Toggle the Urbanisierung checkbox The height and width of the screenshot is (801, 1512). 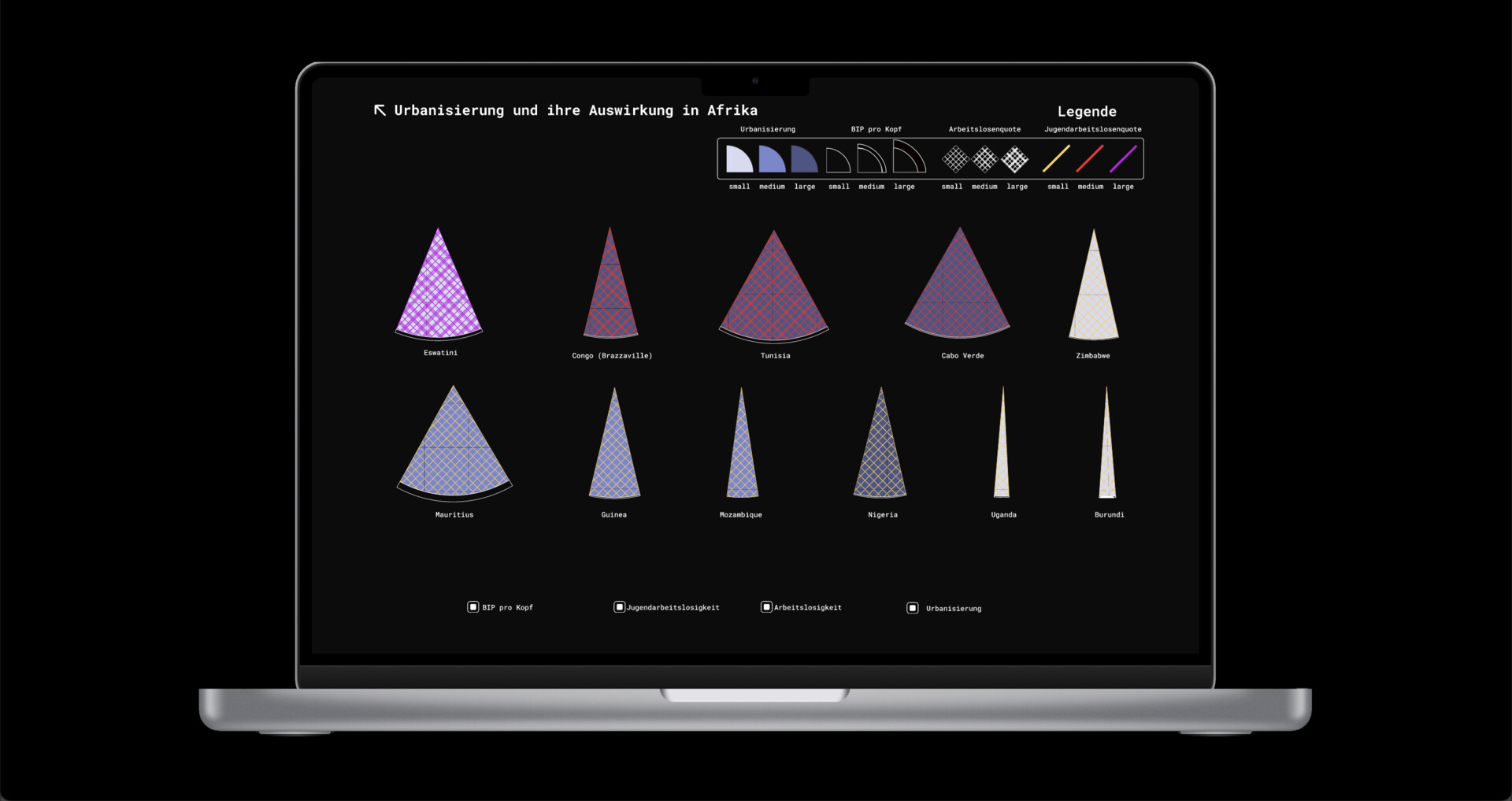(912, 608)
